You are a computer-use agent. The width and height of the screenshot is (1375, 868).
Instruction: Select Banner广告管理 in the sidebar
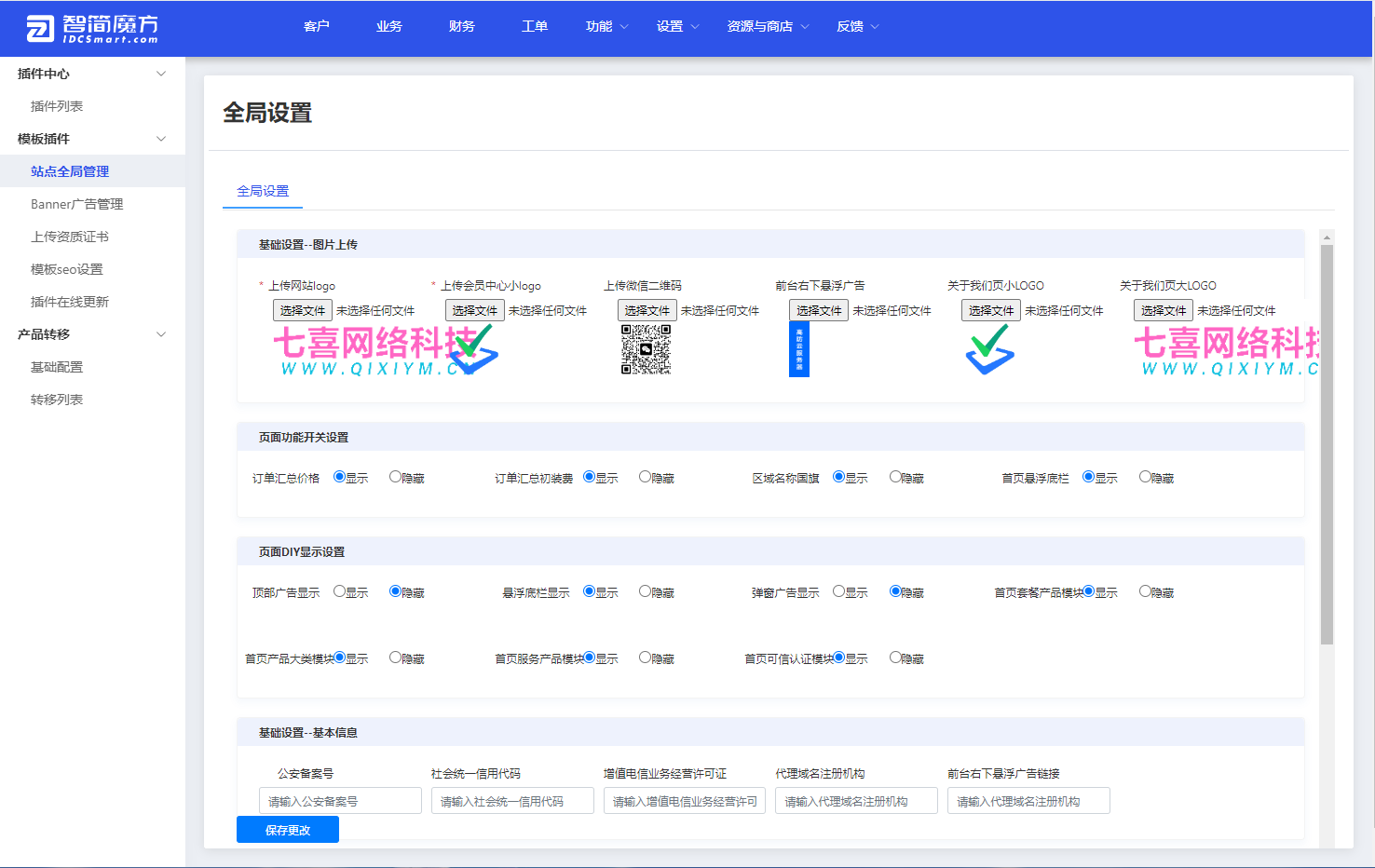tap(77, 203)
